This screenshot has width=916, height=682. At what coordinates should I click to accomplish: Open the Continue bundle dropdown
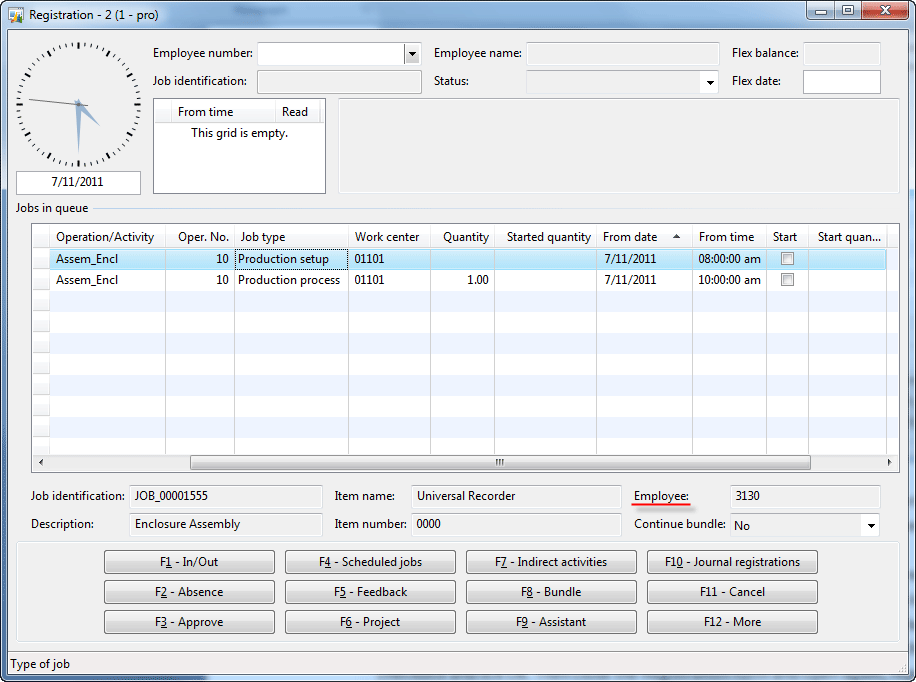click(870, 525)
